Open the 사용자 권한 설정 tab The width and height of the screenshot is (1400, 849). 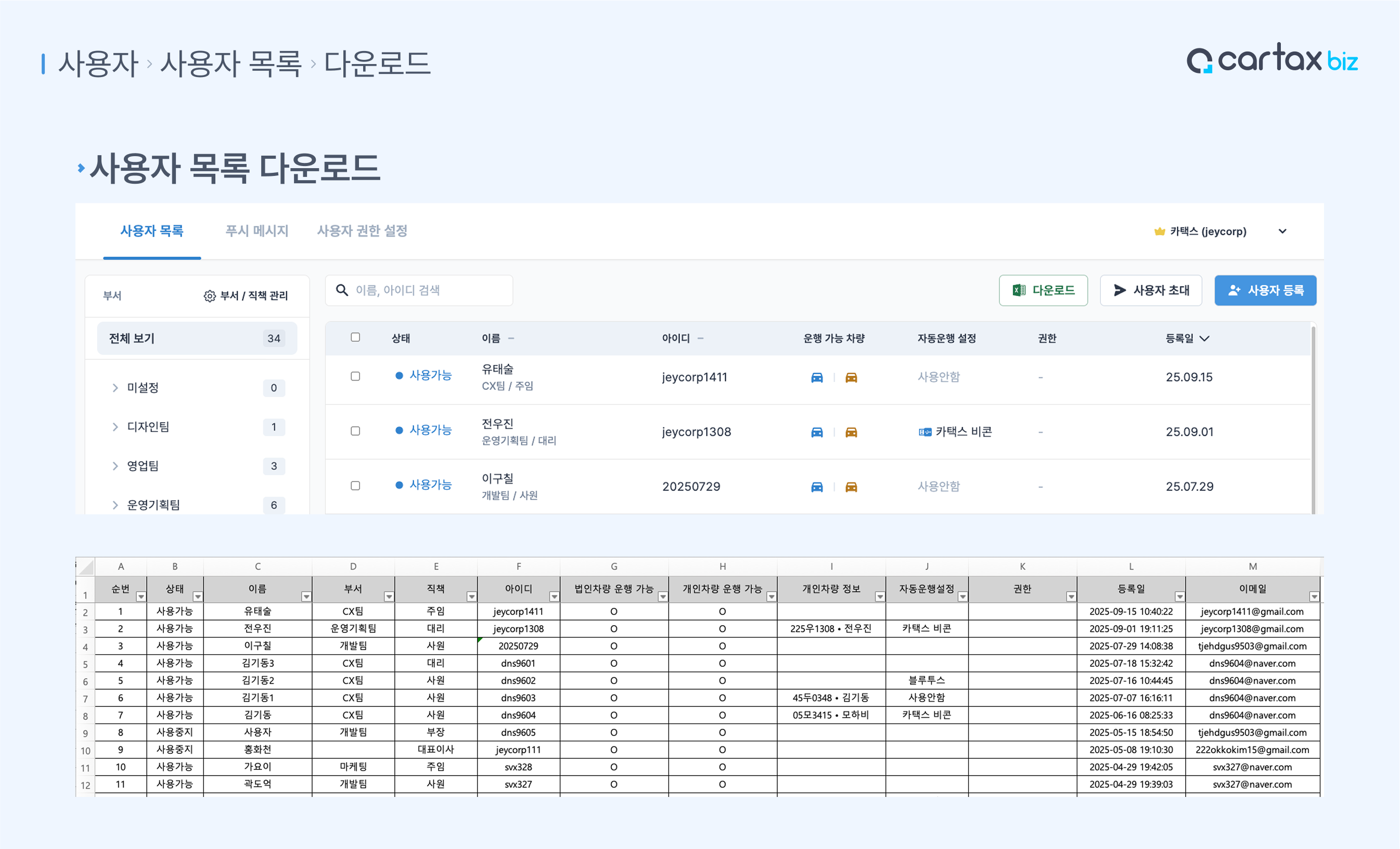[362, 231]
